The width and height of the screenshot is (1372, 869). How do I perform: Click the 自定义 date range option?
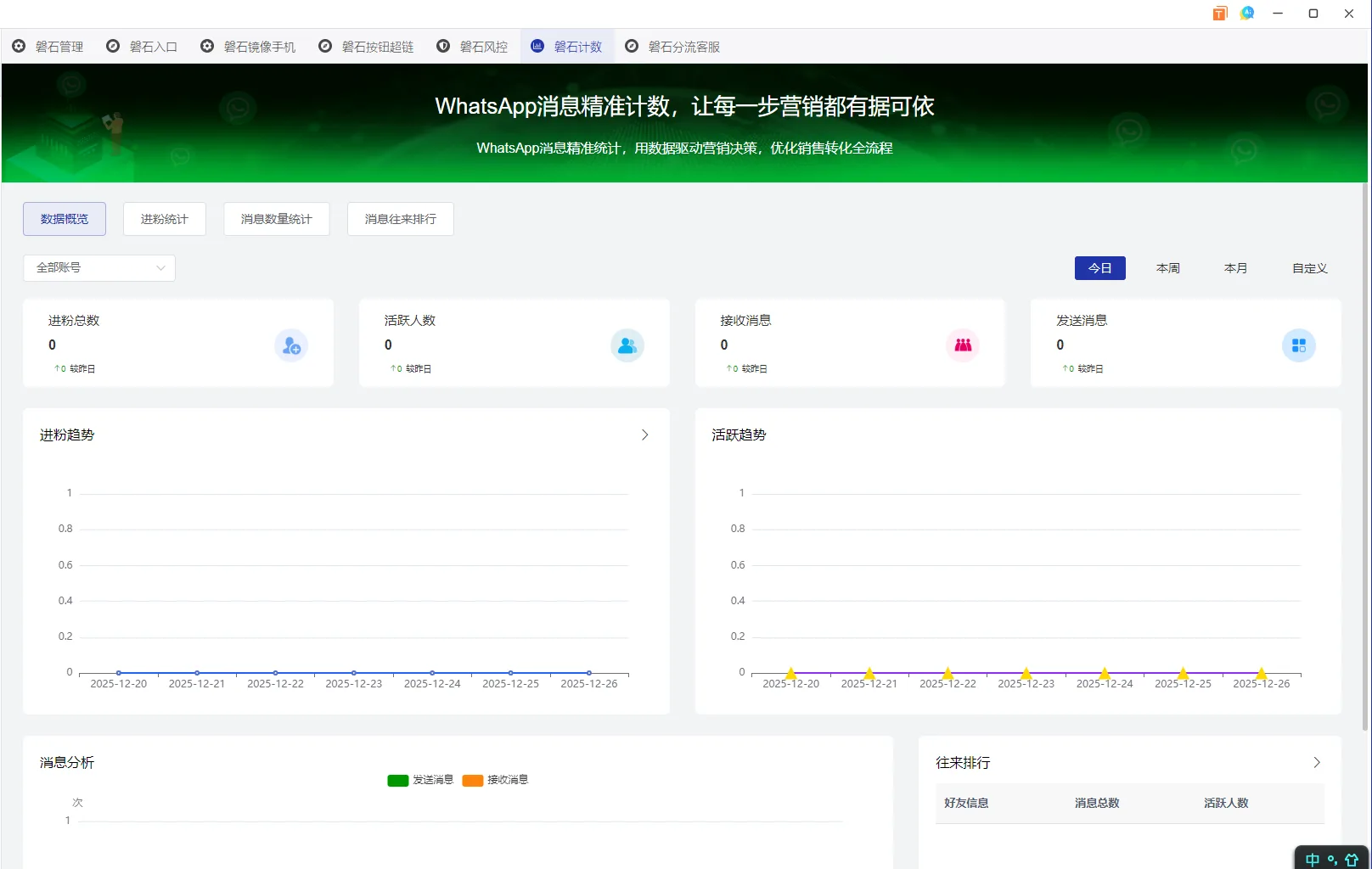pos(1309,267)
